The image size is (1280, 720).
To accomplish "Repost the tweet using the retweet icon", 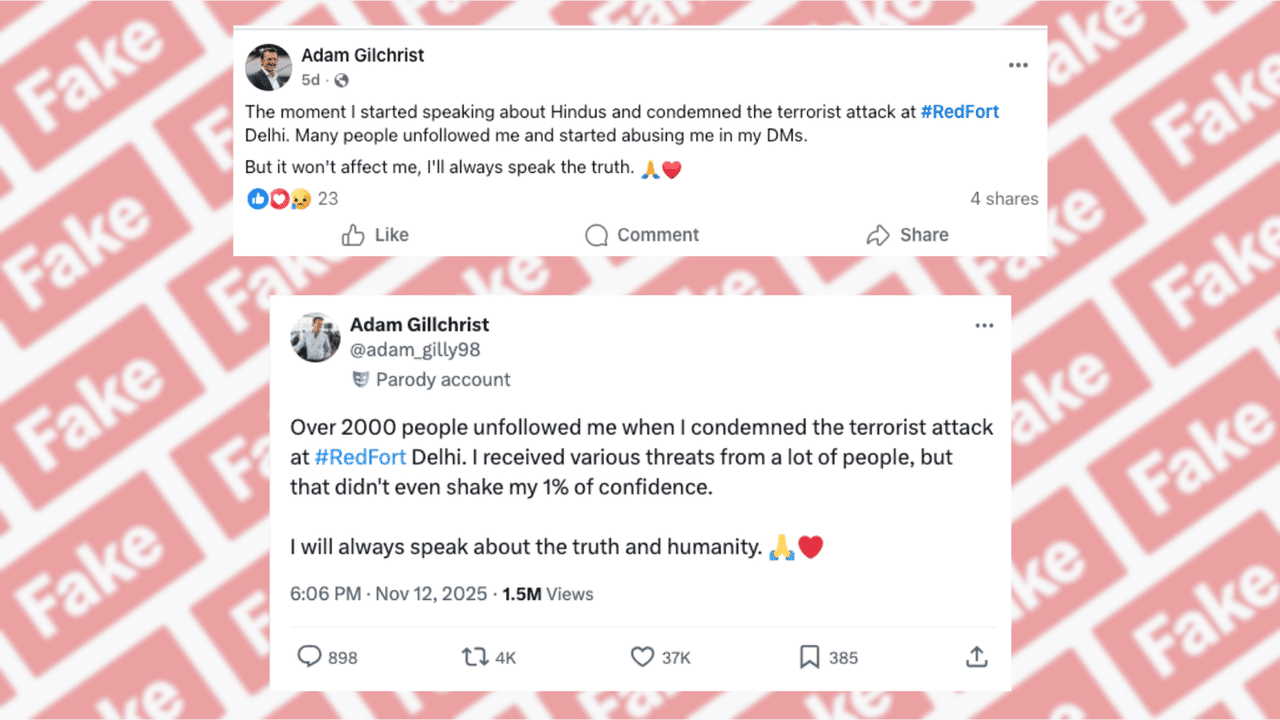I will click(476, 657).
